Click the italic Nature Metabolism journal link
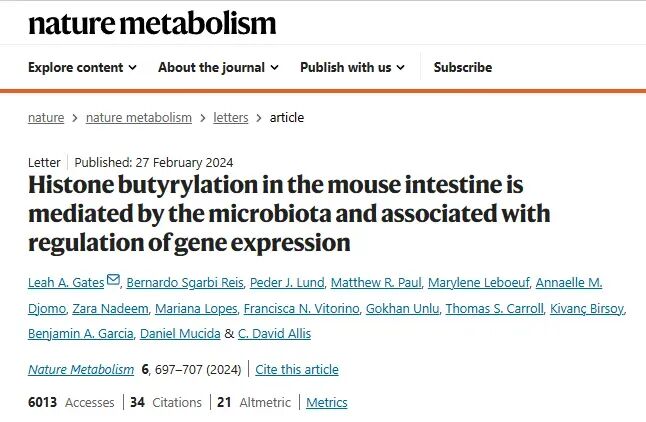The width and height of the screenshot is (646, 422). [x=81, y=369]
